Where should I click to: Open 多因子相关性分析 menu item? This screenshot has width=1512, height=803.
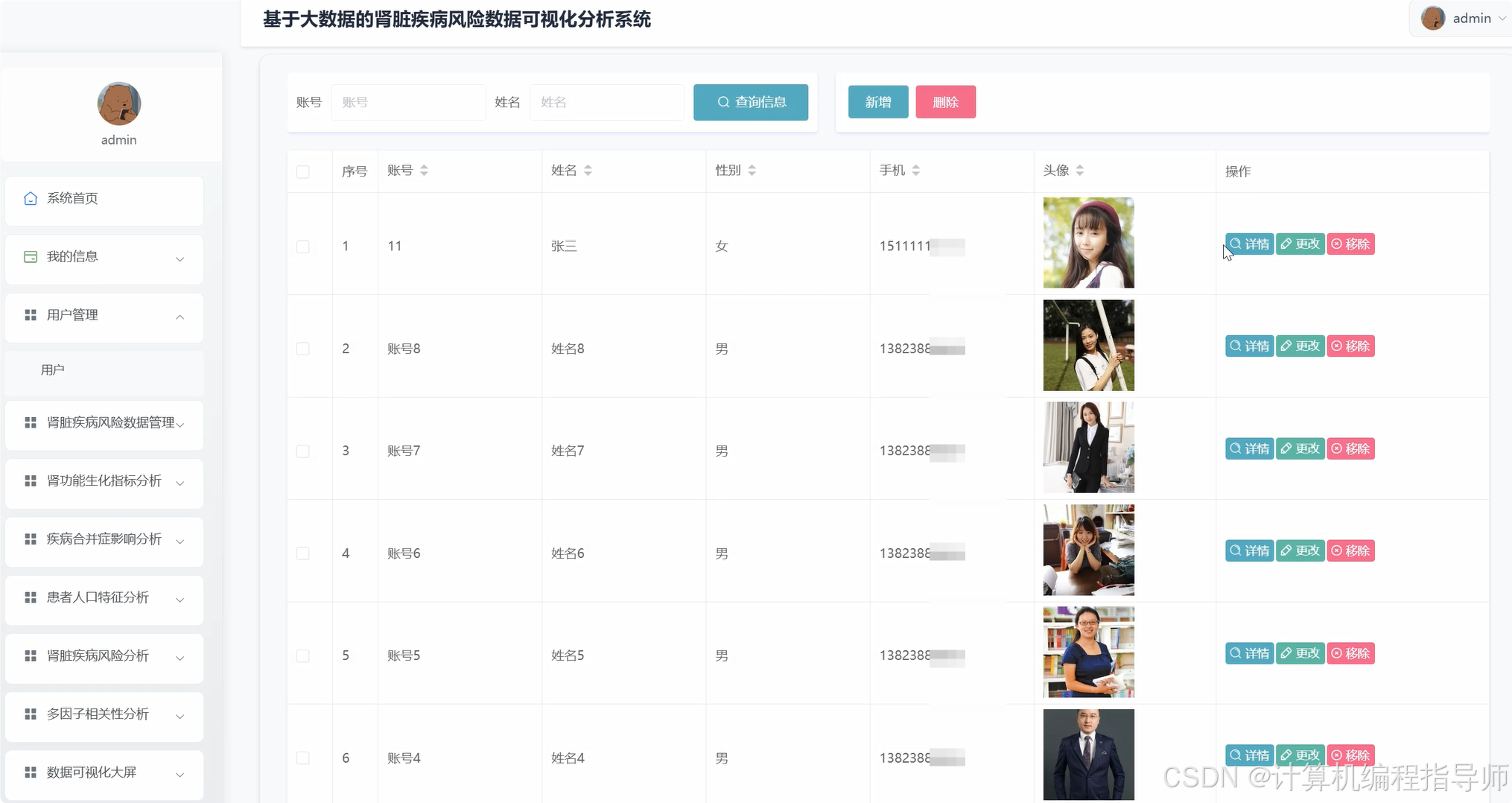pyautogui.click(x=104, y=716)
